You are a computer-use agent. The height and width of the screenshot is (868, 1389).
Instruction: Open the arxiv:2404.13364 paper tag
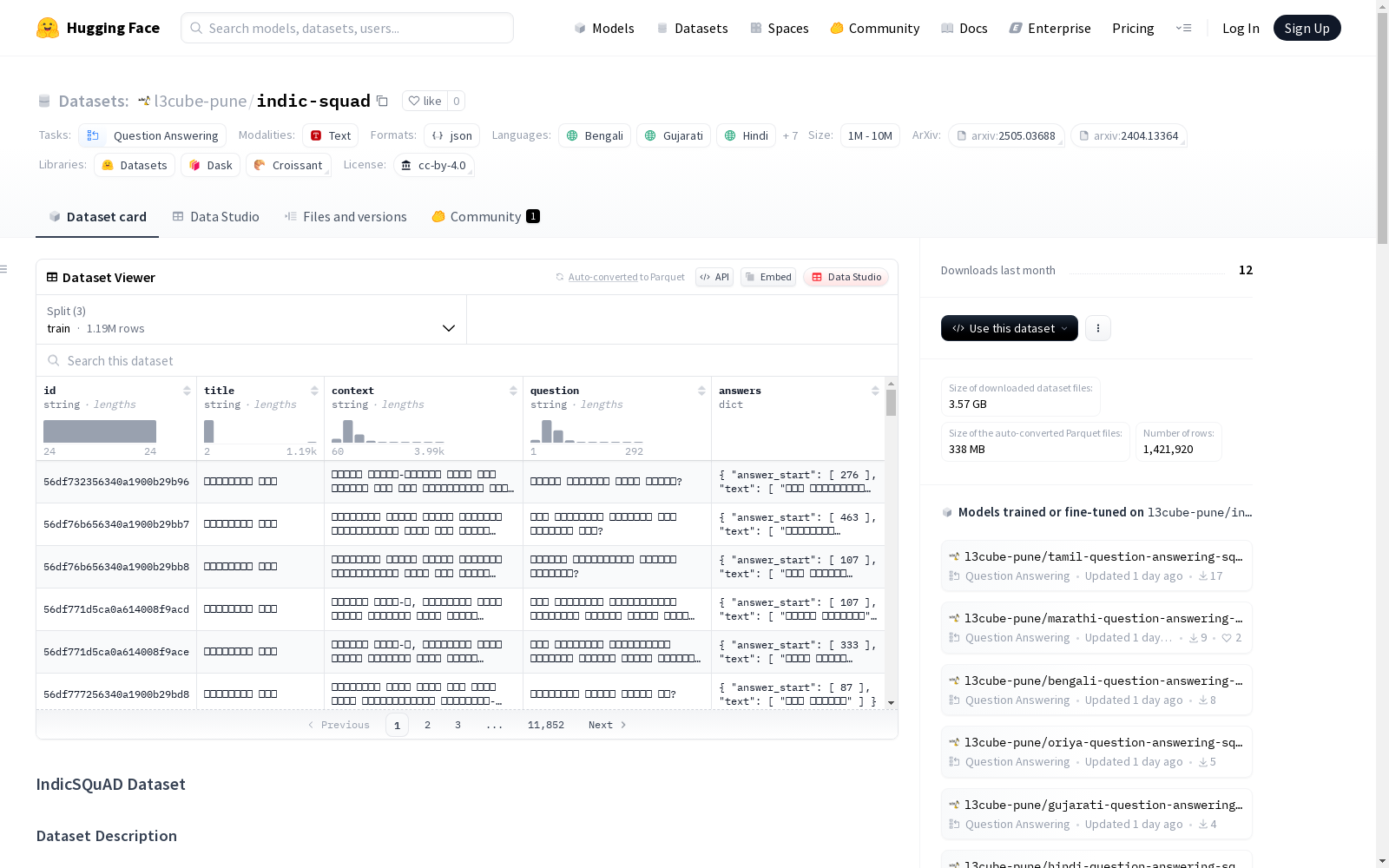click(x=1129, y=135)
